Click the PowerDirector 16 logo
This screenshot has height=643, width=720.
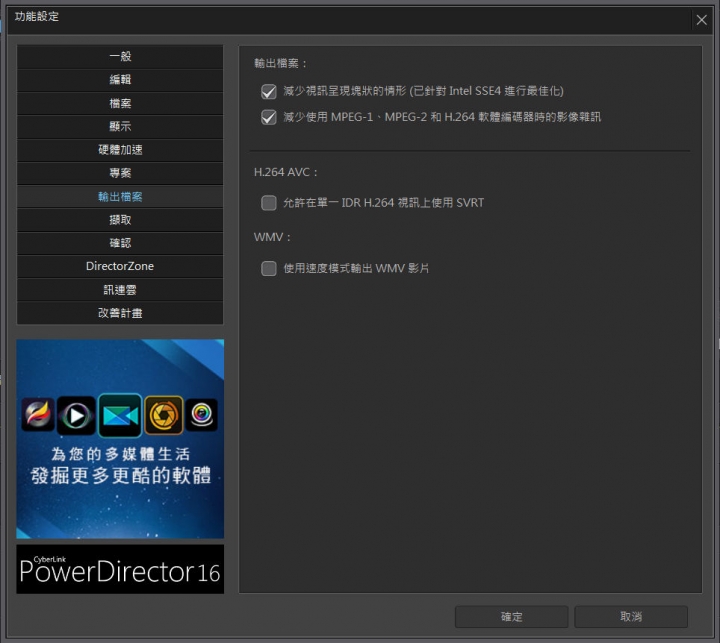coord(120,569)
